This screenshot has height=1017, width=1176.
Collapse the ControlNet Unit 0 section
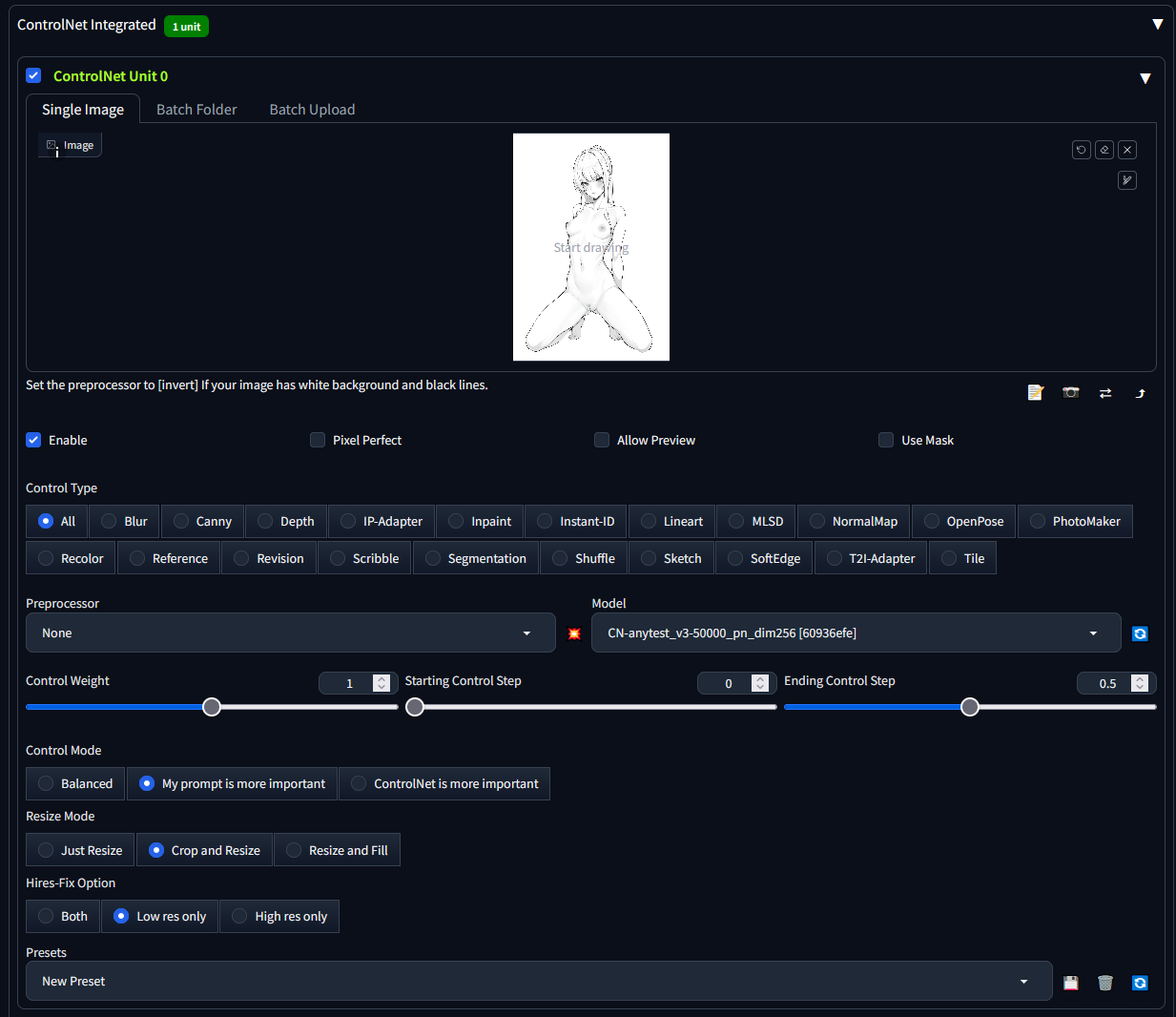(x=1145, y=78)
